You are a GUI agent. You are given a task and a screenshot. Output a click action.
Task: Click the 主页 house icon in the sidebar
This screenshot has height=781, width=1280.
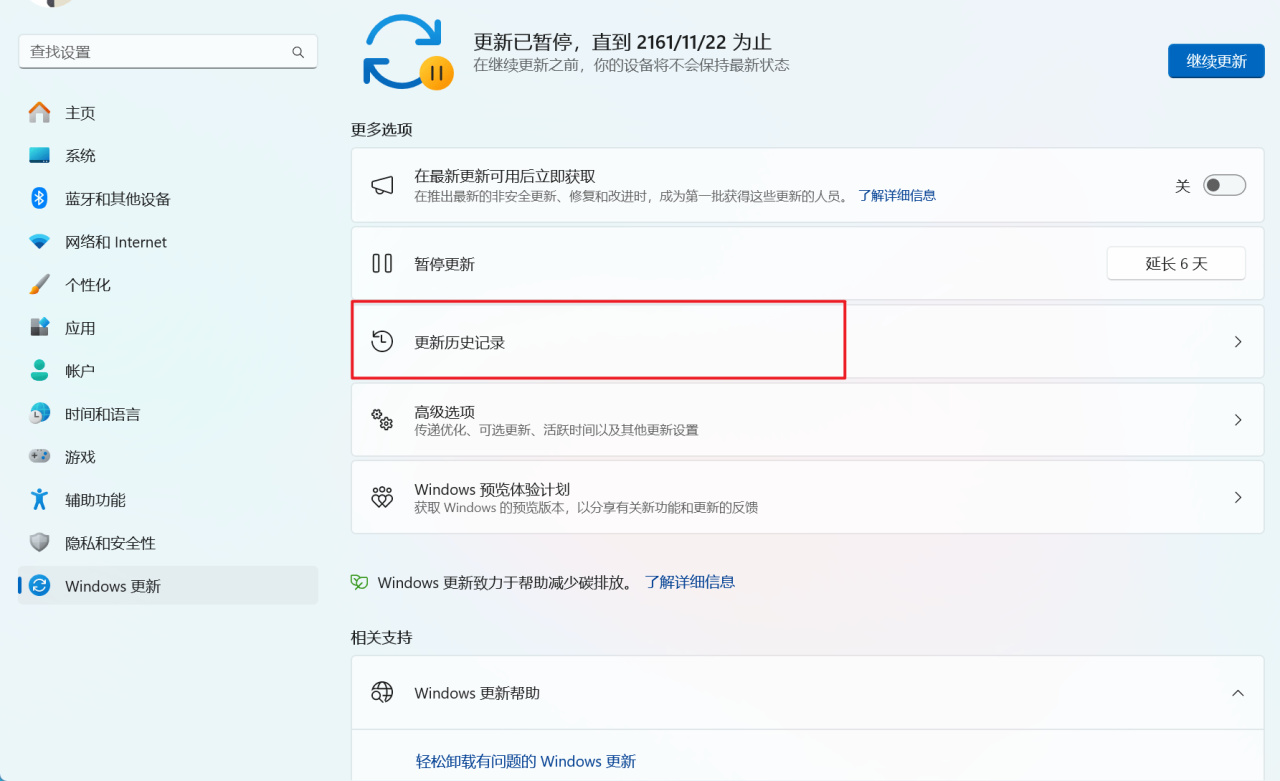click(x=39, y=113)
